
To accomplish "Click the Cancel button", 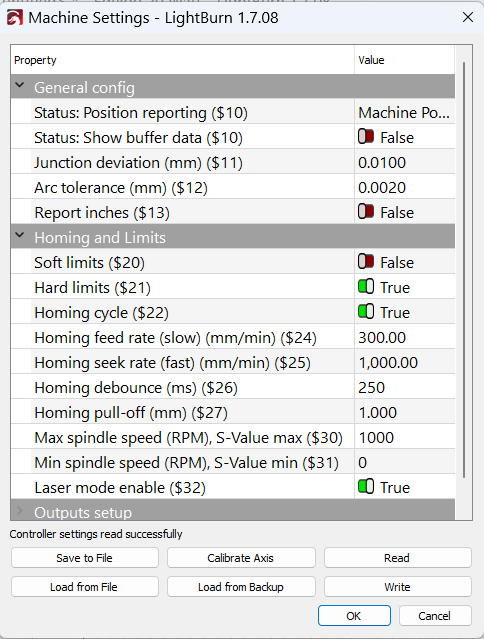I will point(435,616).
